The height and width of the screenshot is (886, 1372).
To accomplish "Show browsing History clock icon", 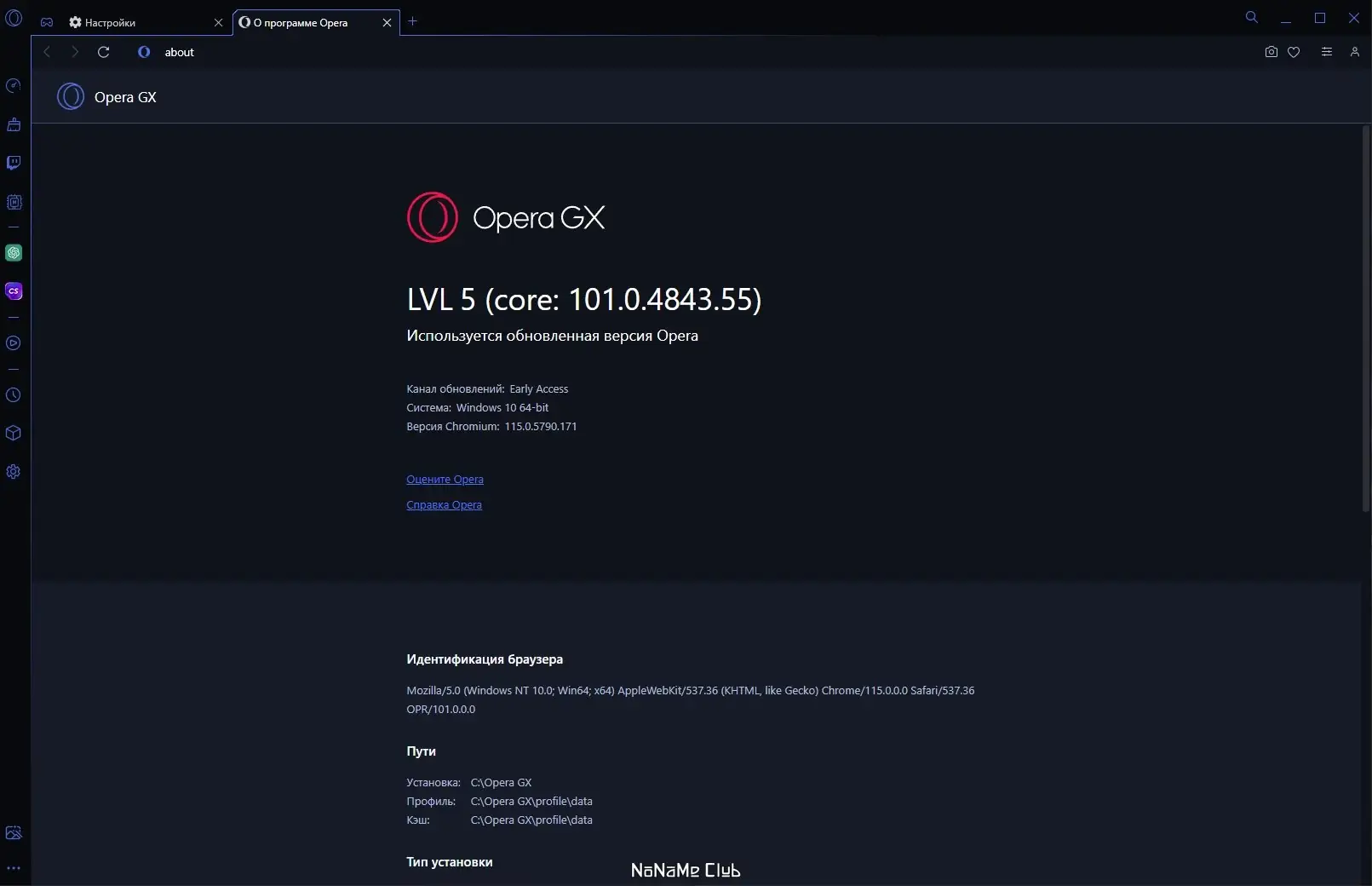I will [14, 395].
